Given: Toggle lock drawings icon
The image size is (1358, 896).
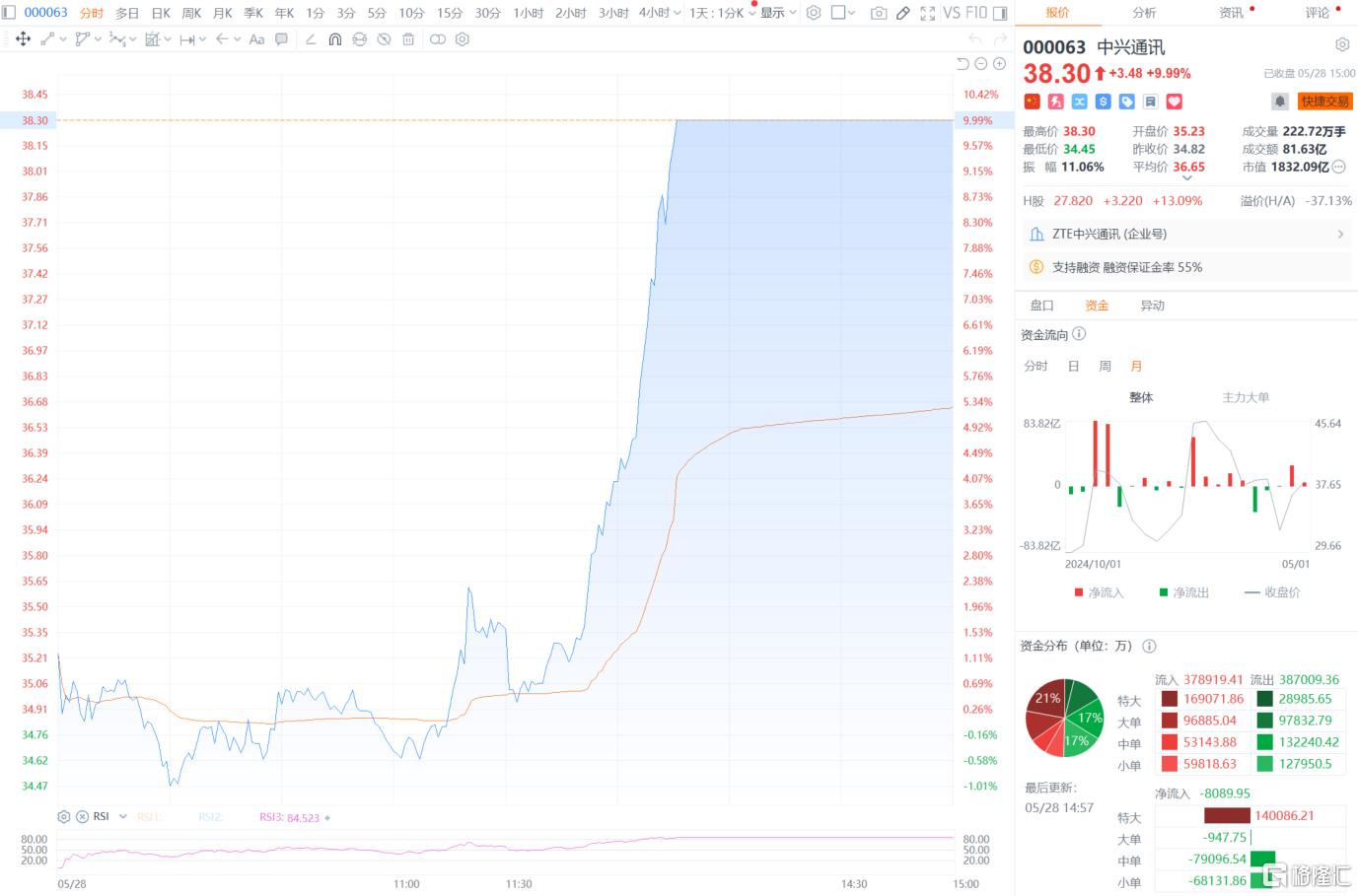Looking at the screenshot, I should click(x=360, y=39).
